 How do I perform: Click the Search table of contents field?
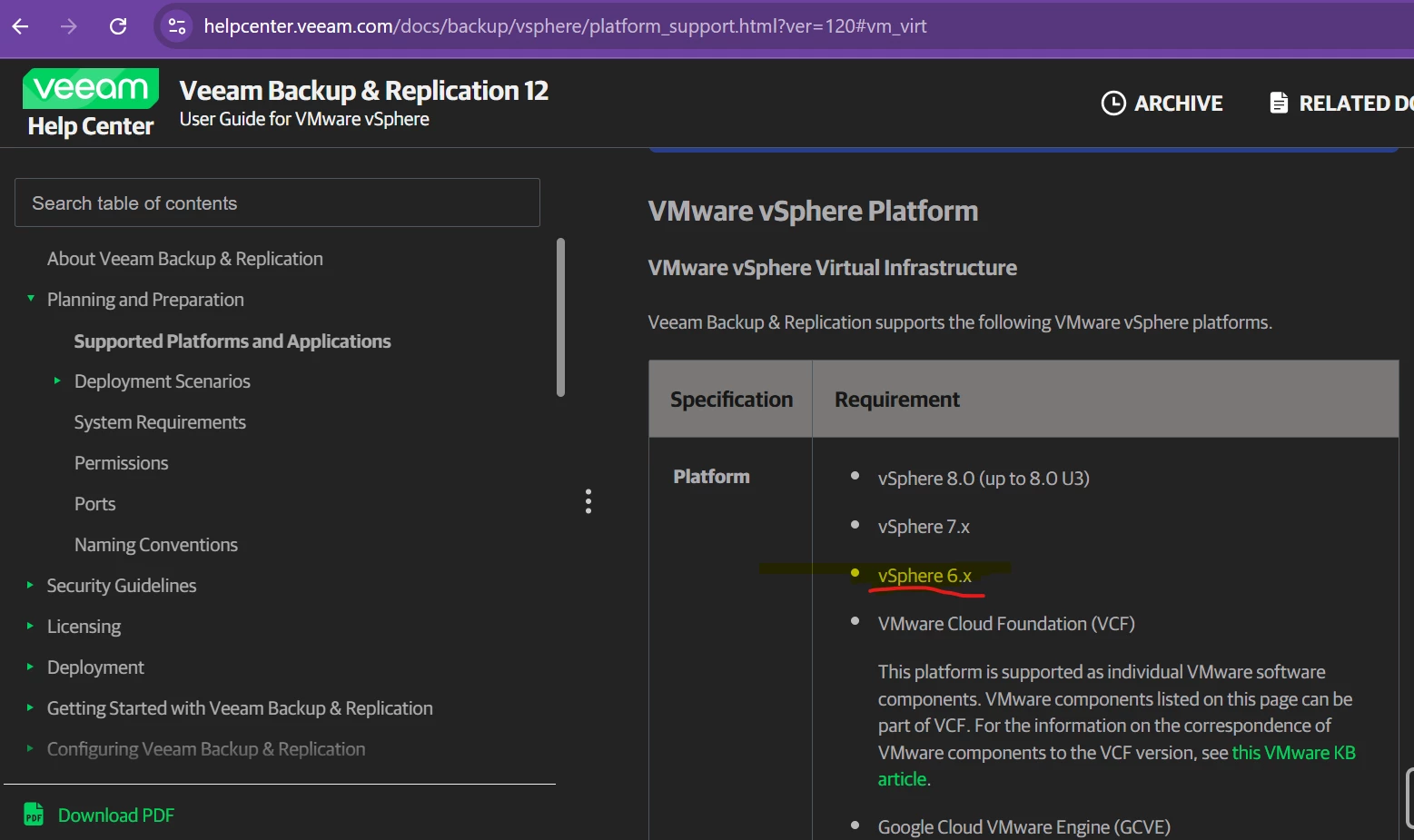(277, 203)
